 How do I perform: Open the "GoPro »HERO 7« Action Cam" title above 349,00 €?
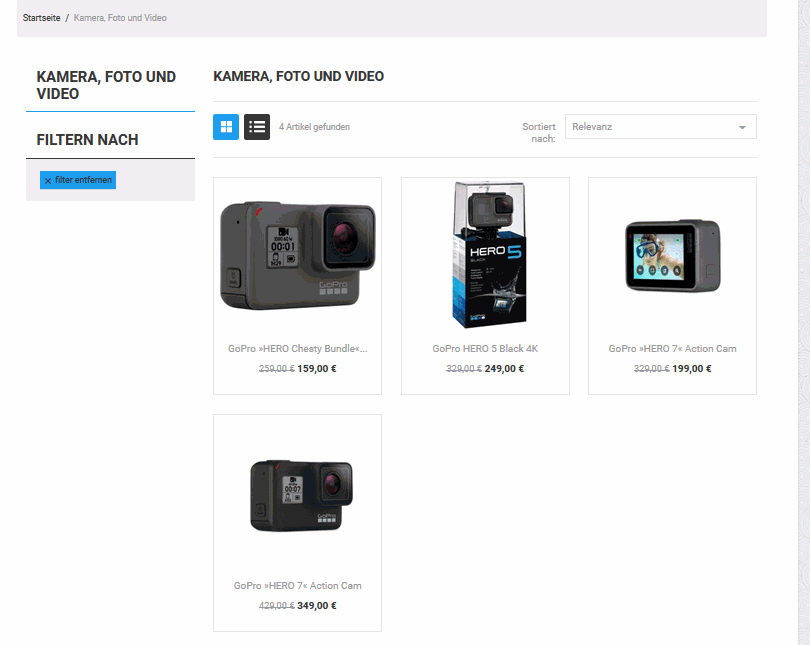tap(298, 586)
